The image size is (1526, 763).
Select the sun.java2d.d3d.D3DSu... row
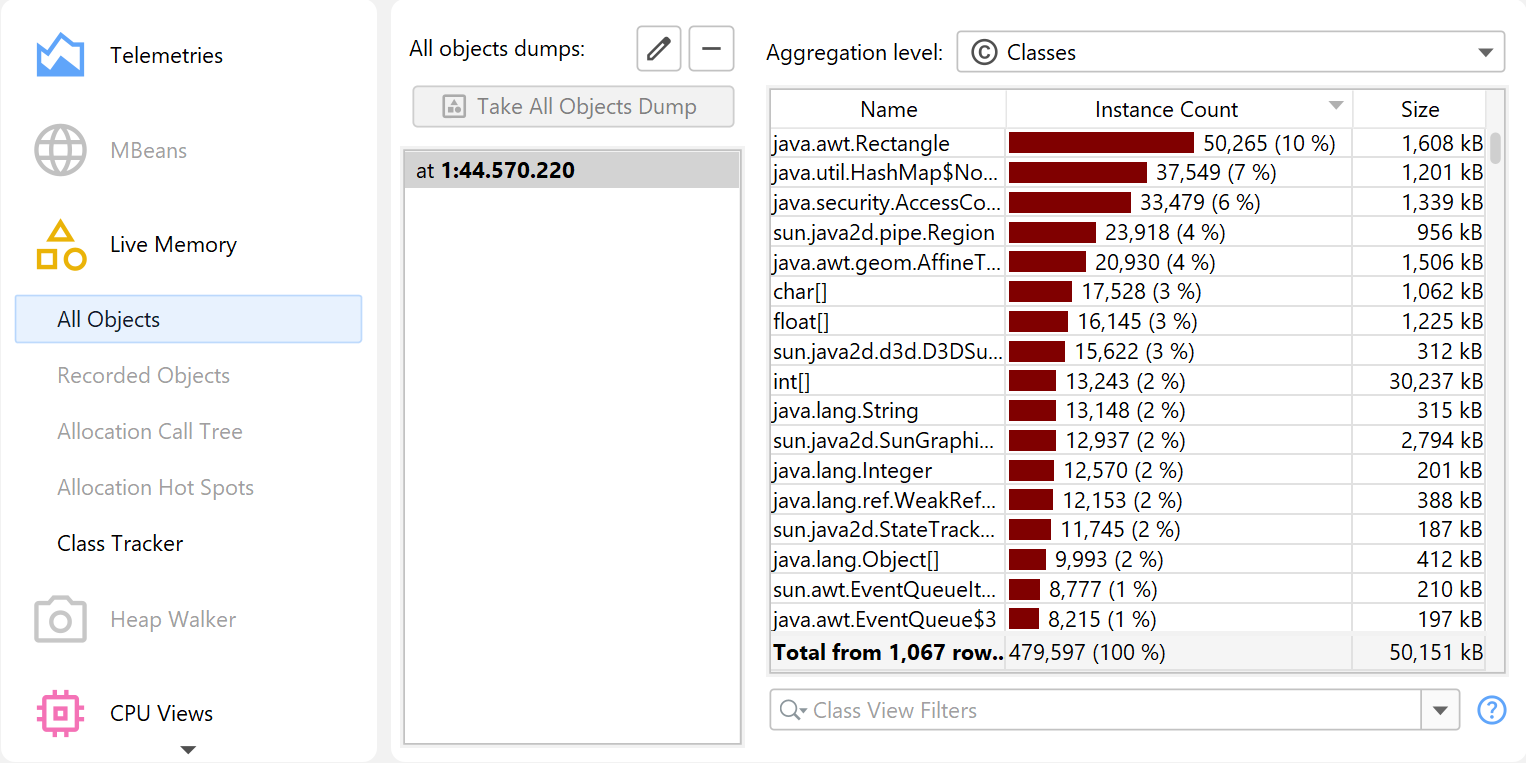(x=1128, y=352)
